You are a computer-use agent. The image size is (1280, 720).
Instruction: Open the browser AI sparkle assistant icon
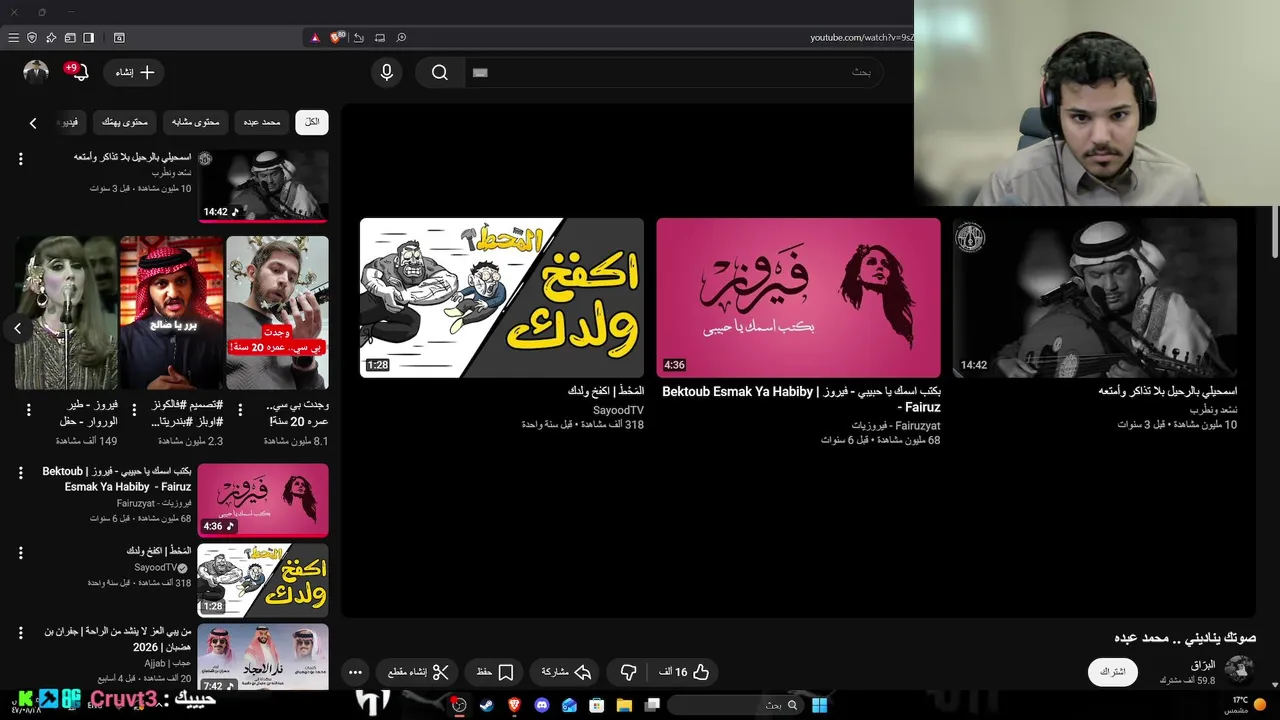(x=51, y=38)
